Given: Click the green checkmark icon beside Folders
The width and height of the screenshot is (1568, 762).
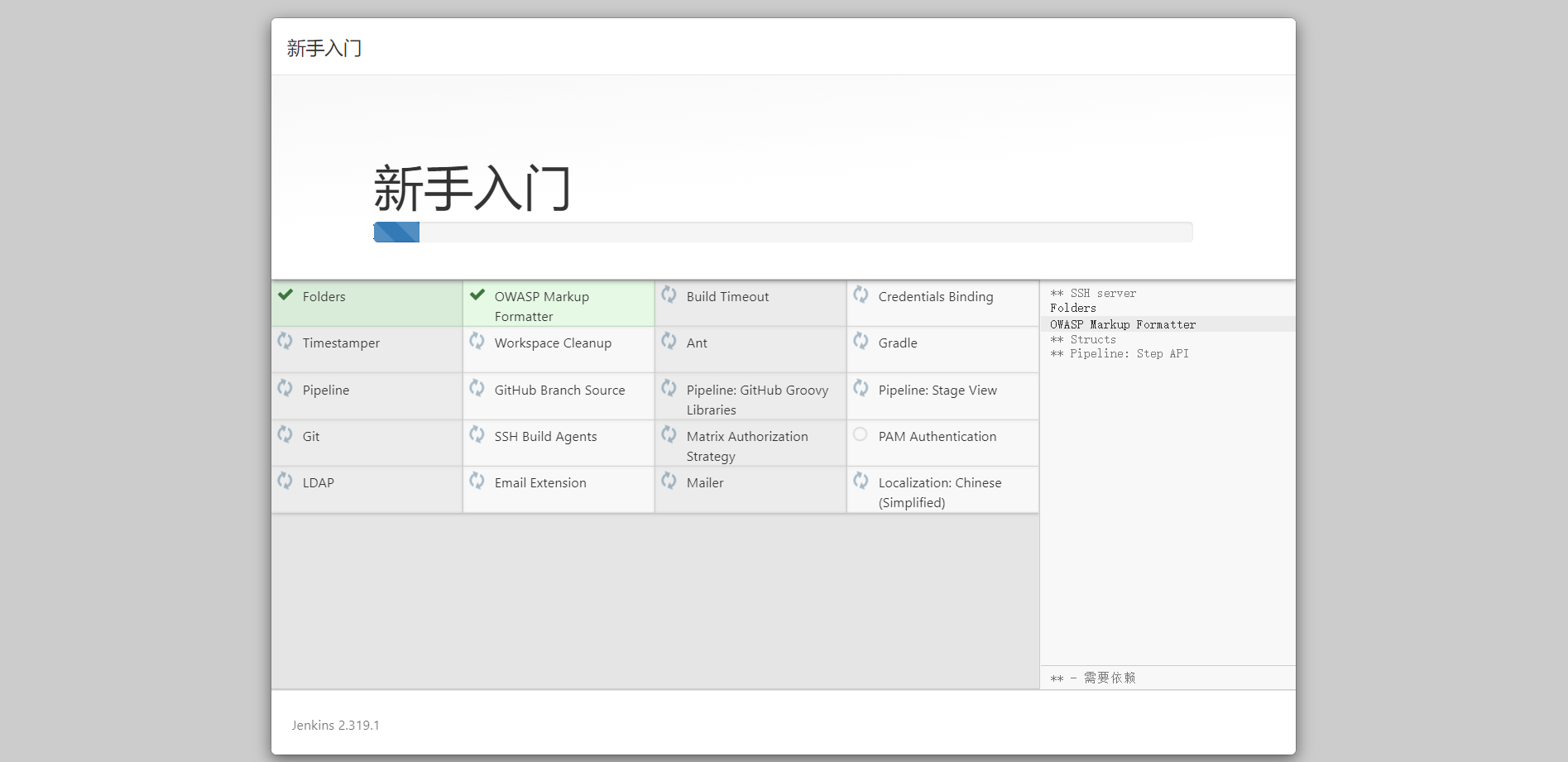Looking at the screenshot, I should tap(285, 295).
